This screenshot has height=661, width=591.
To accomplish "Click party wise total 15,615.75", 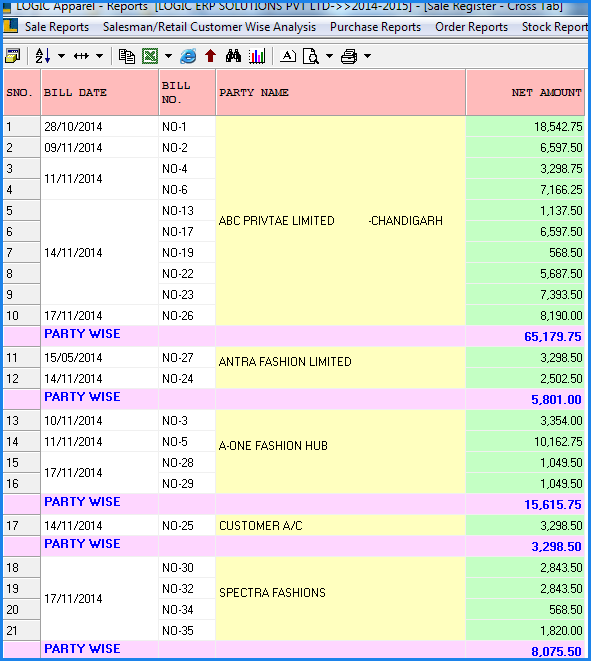I will pyautogui.click(x=525, y=504).
